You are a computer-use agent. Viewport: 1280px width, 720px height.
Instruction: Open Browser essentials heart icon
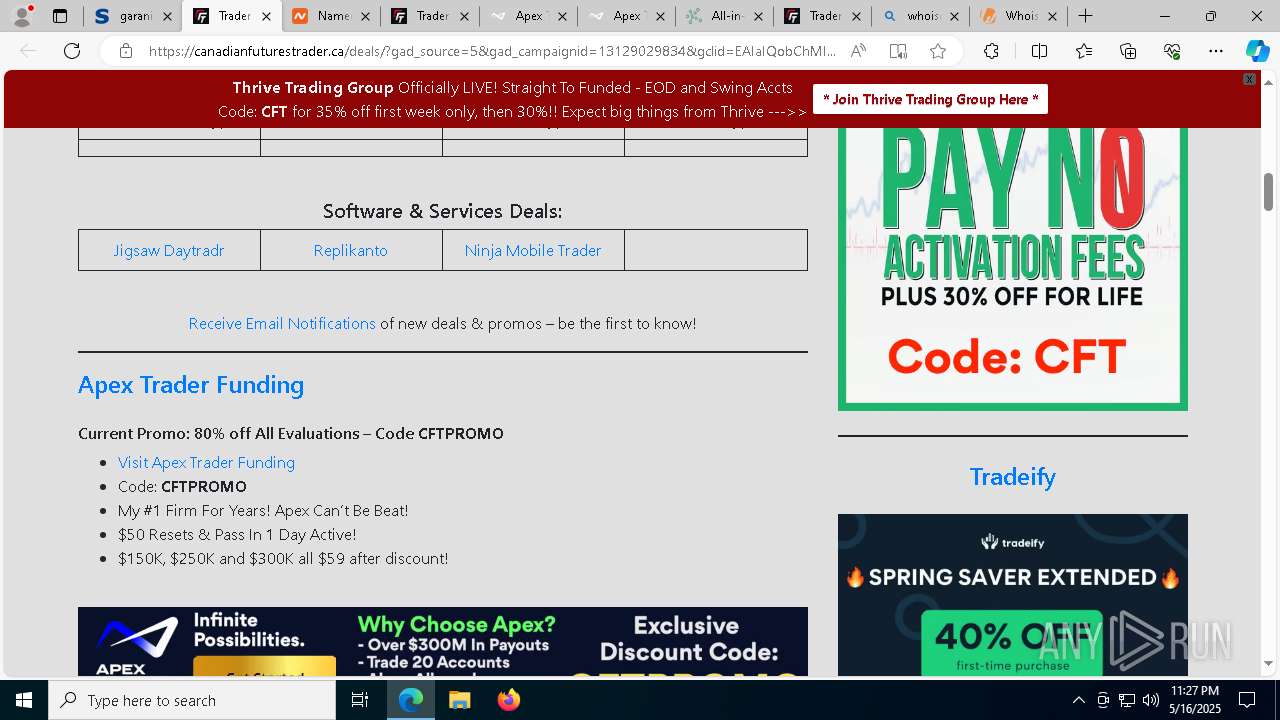pyautogui.click(x=1172, y=51)
